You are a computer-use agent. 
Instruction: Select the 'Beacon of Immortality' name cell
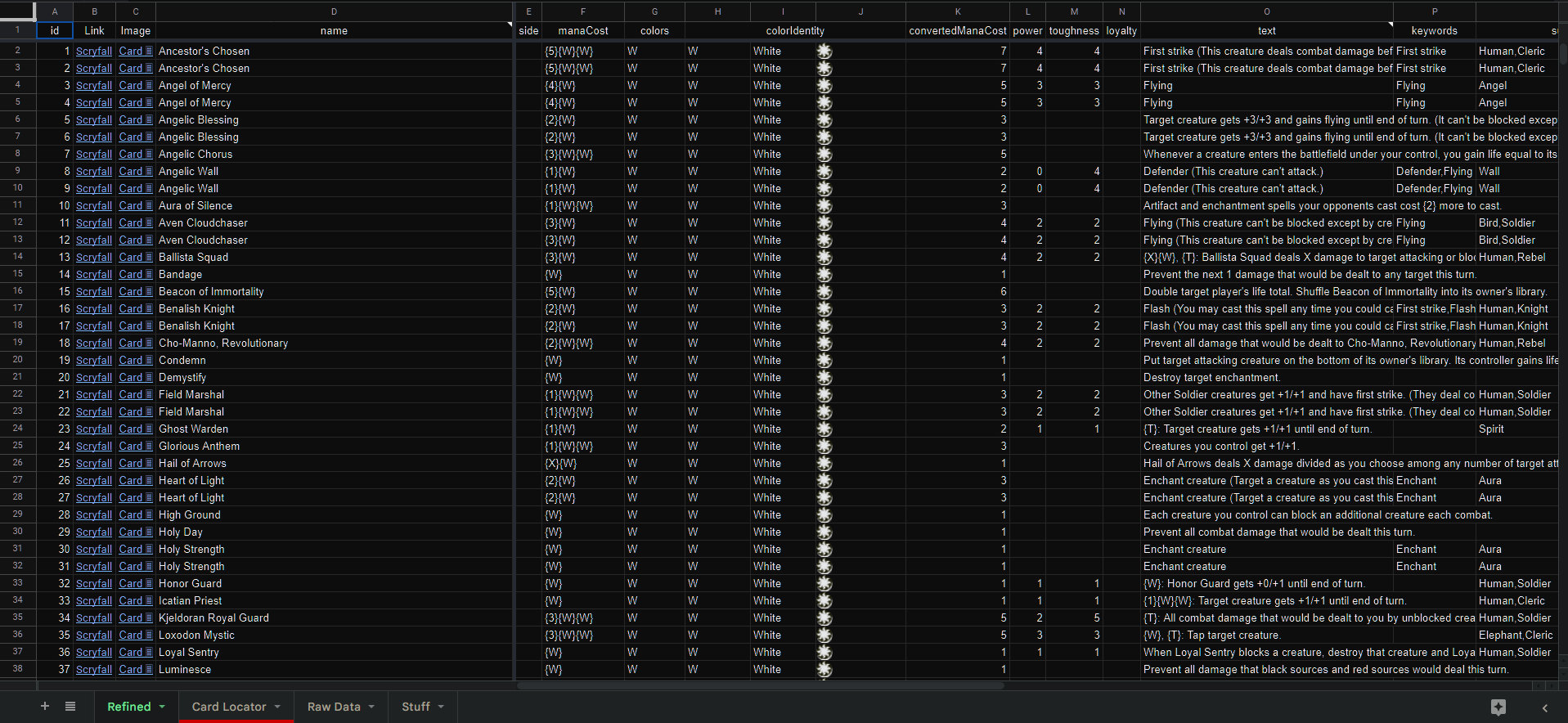click(334, 291)
